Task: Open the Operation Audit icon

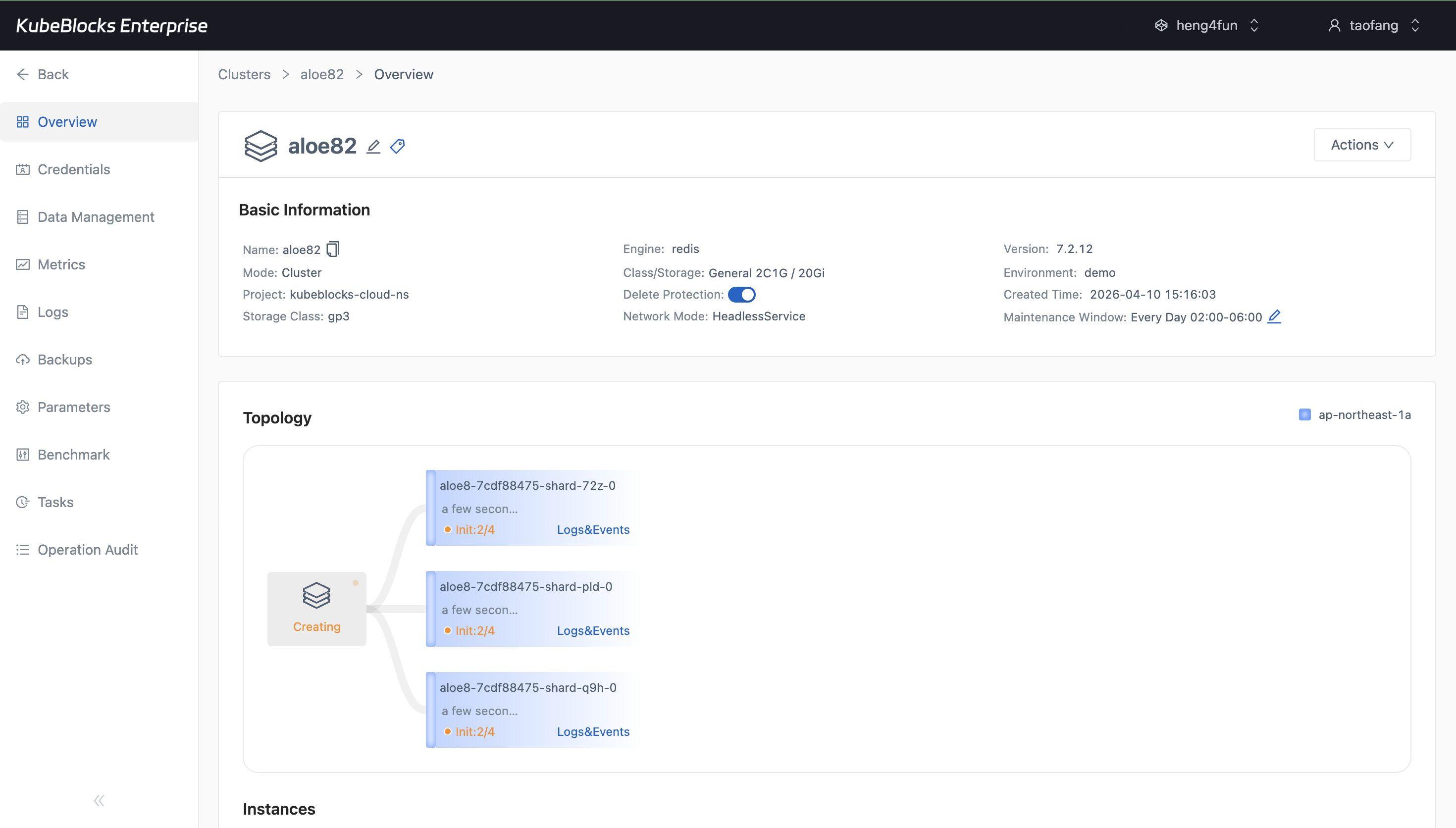Action: tap(23, 549)
